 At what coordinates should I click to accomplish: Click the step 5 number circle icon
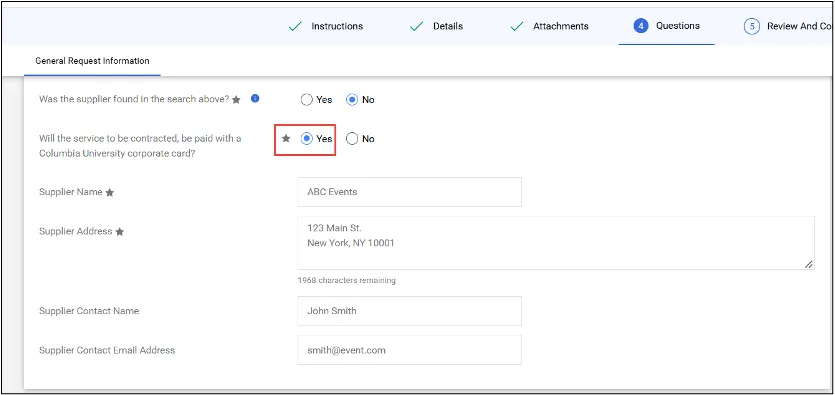click(x=751, y=26)
